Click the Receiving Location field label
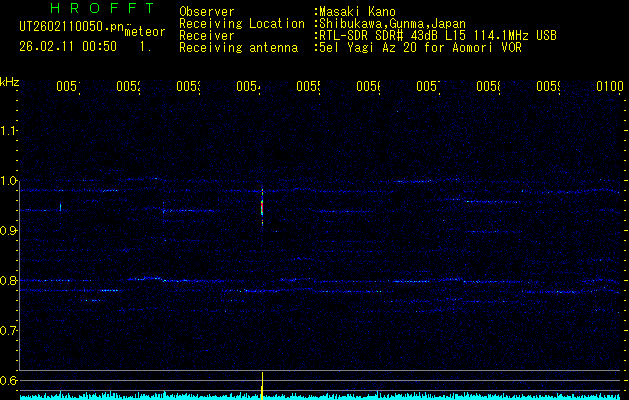This screenshot has height=400, width=629. point(241,23)
